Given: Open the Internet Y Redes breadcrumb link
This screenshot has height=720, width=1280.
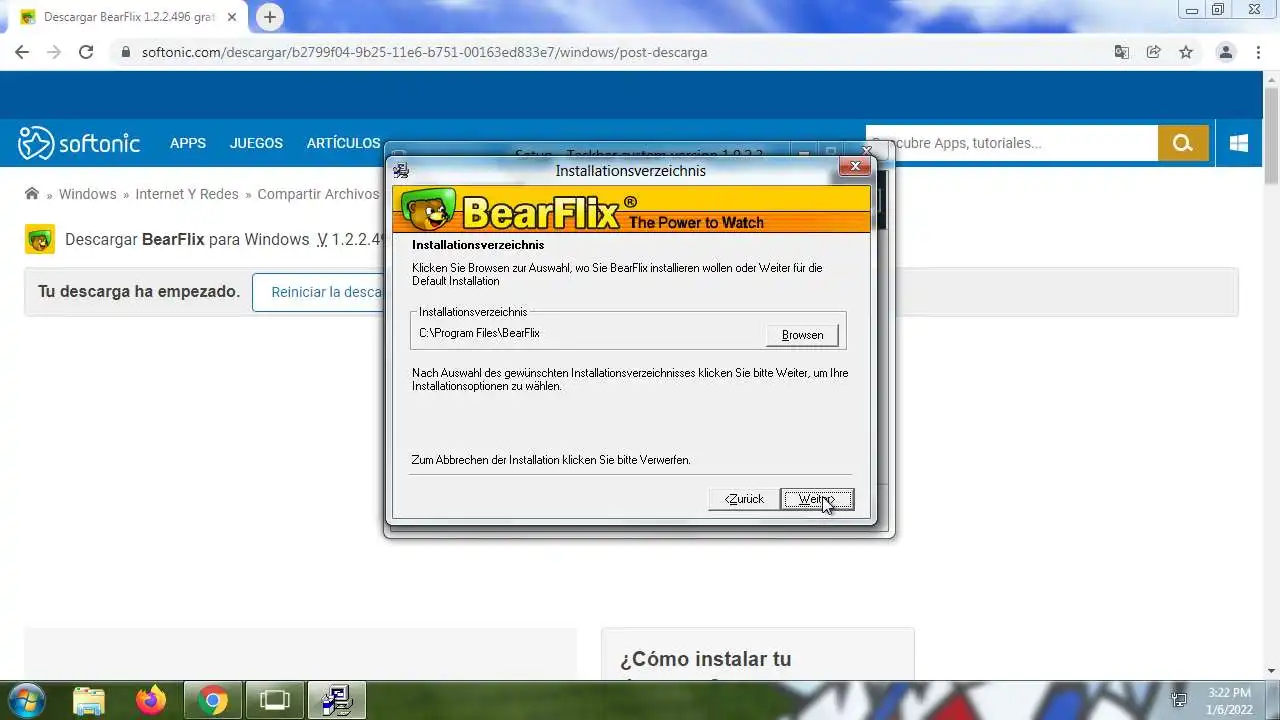Looking at the screenshot, I should click(x=187, y=194).
